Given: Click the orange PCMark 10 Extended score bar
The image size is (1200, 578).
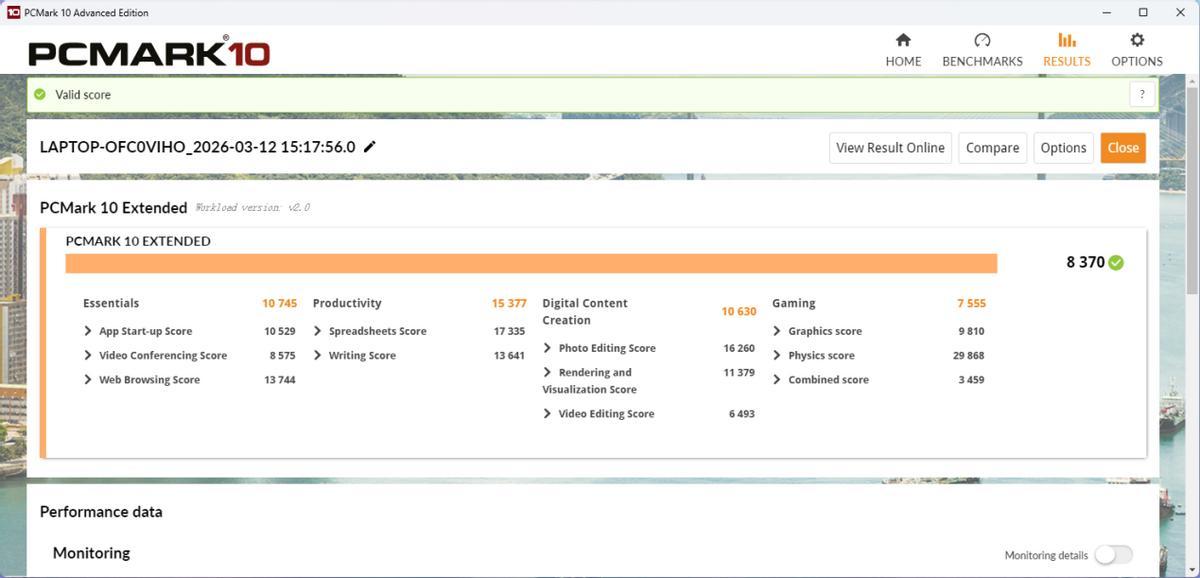Looking at the screenshot, I should tap(531, 263).
